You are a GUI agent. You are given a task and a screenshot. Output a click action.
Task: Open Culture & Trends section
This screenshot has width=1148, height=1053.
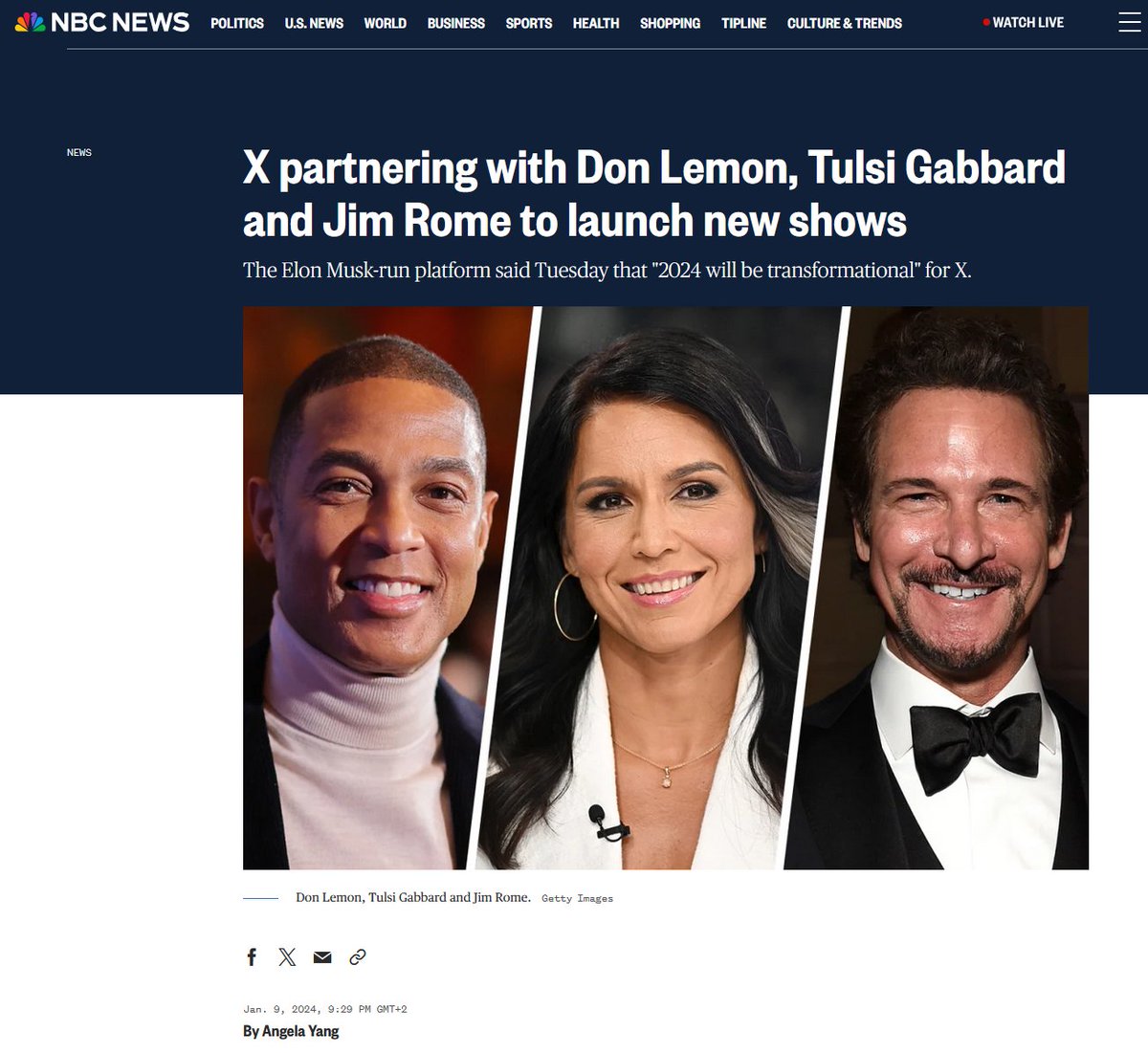(x=845, y=23)
